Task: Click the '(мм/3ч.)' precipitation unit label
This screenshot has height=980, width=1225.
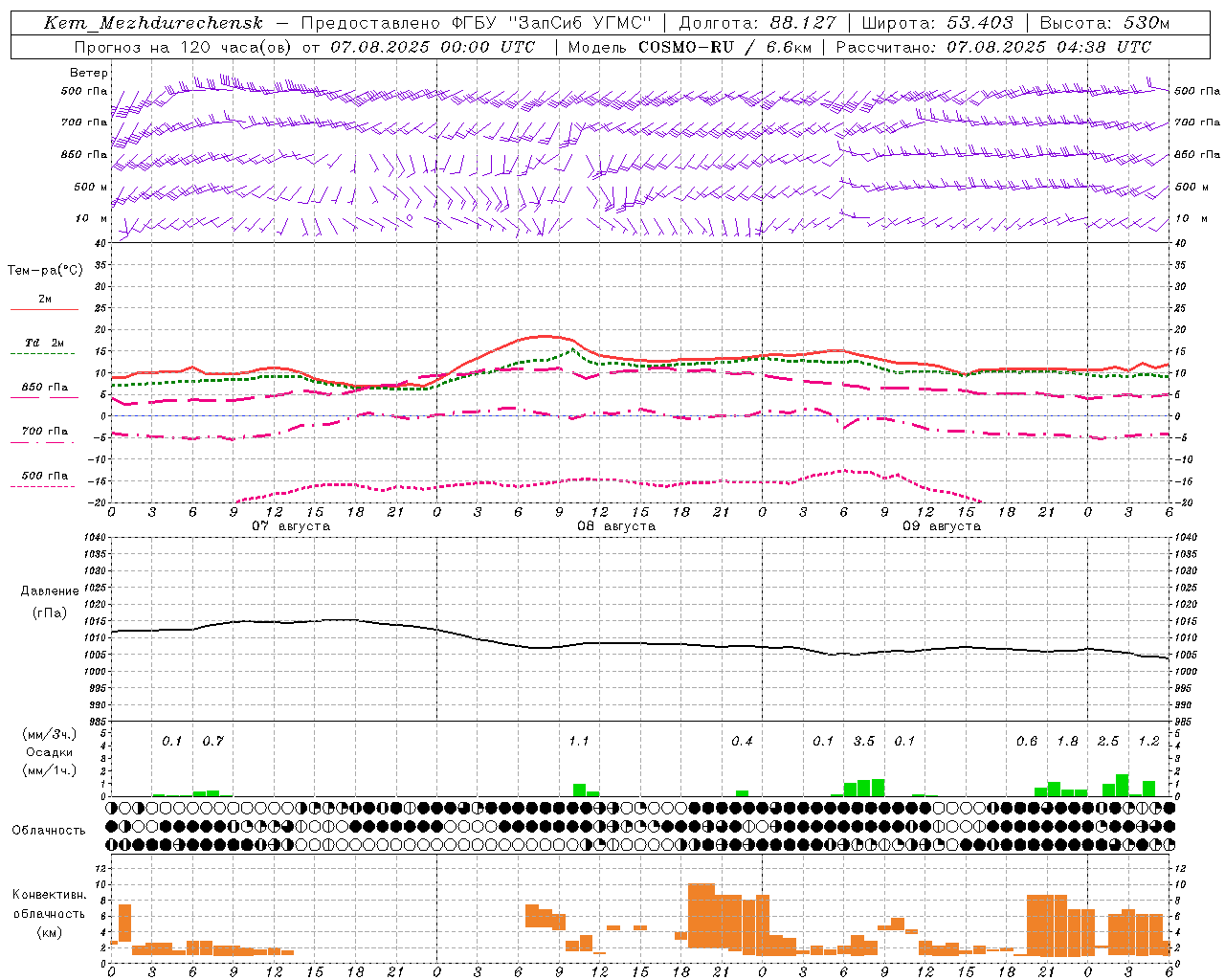Action: click(50, 735)
